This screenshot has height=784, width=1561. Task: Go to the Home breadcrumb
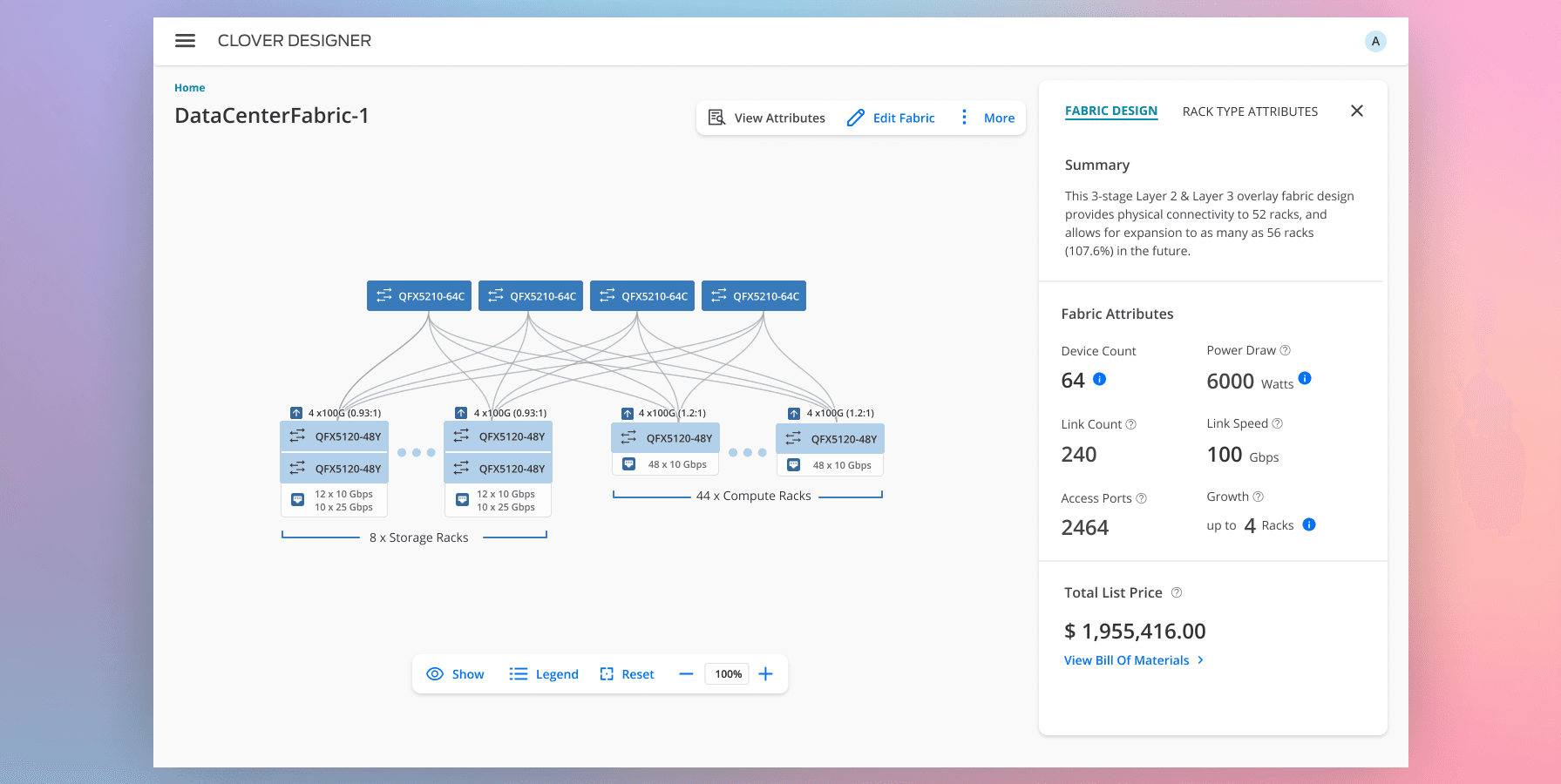coord(189,88)
